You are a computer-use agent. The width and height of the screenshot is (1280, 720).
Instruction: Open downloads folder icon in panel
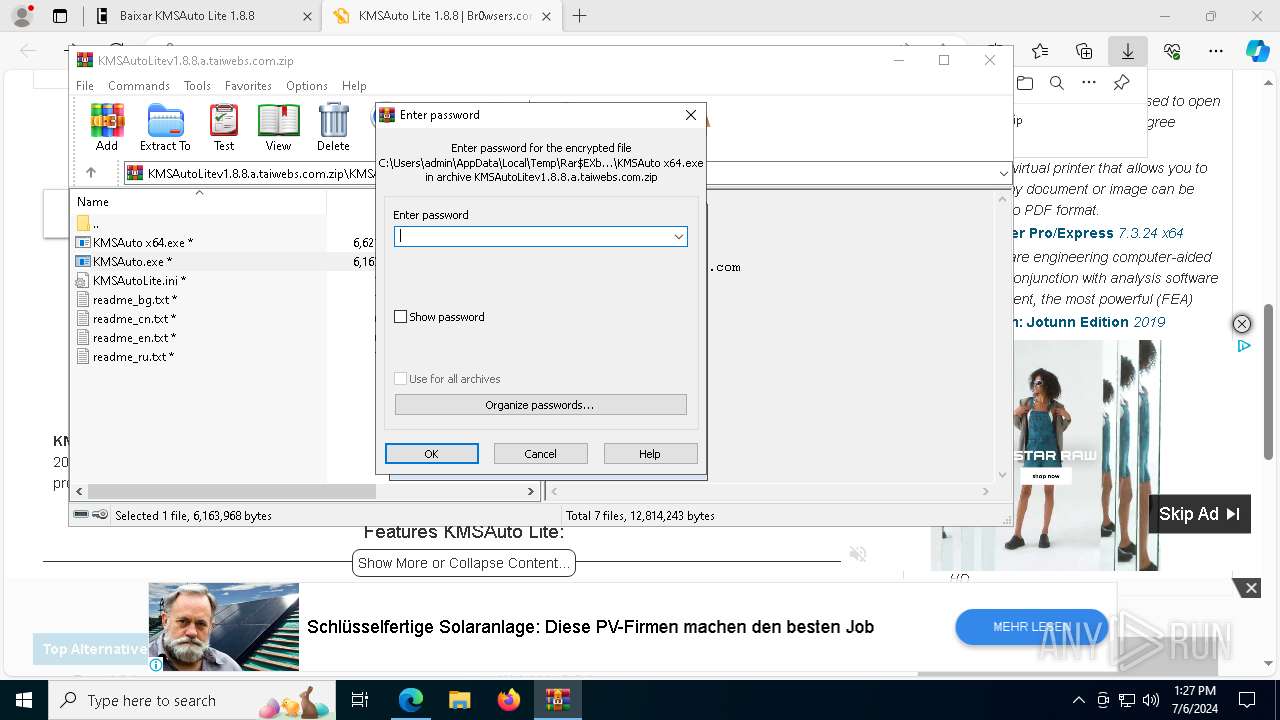coord(1024,83)
